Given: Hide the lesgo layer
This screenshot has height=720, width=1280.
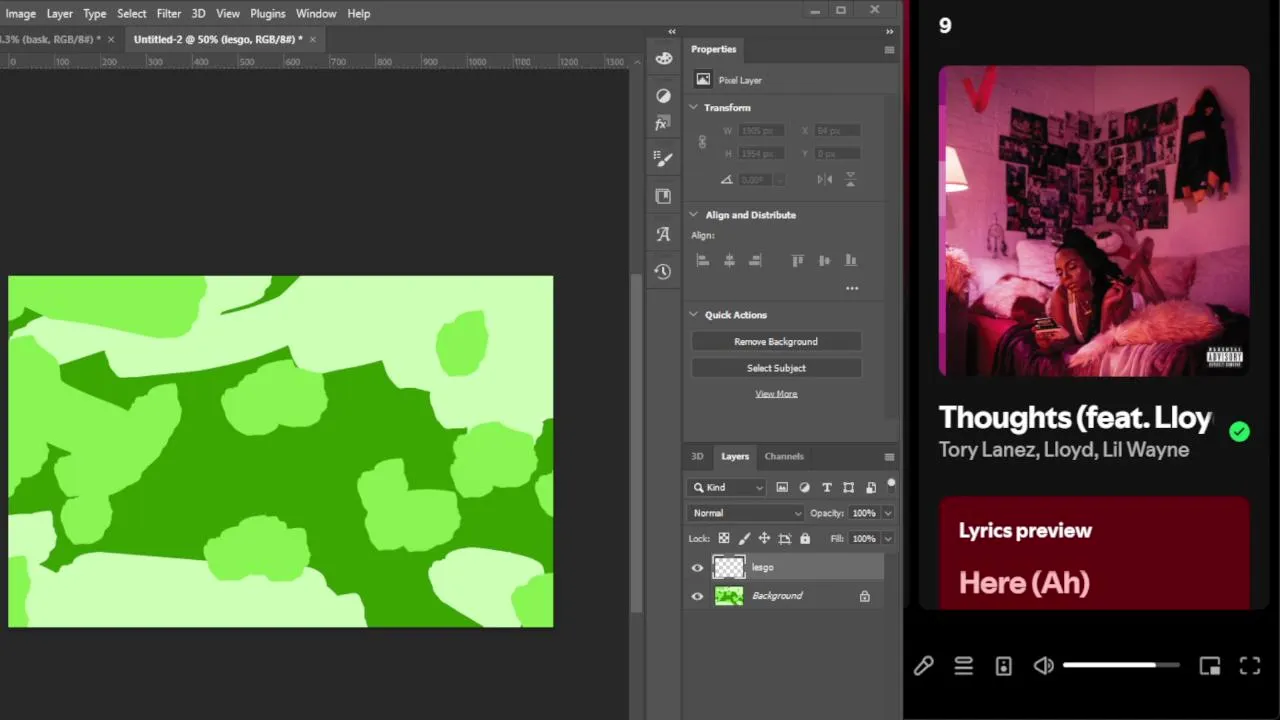Looking at the screenshot, I should coord(697,568).
